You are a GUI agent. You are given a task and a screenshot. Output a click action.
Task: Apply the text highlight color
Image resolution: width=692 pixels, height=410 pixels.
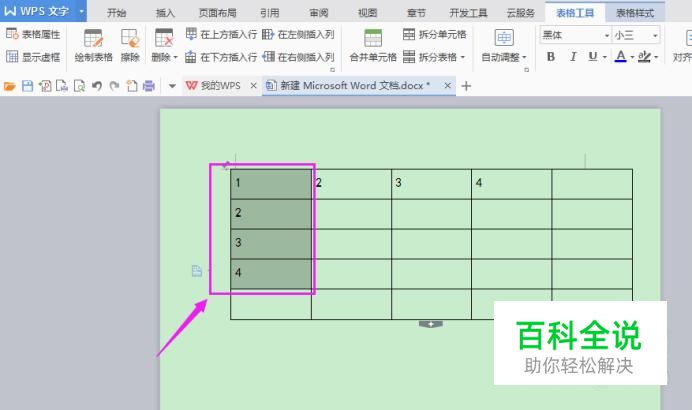point(644,56)
